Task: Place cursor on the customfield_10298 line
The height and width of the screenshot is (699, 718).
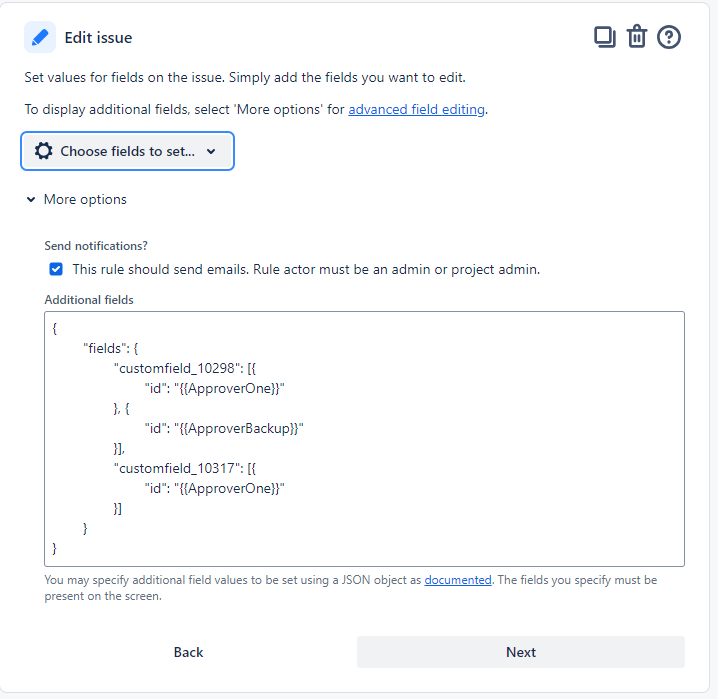Action: pyautogui.click(x=185, y=368)
